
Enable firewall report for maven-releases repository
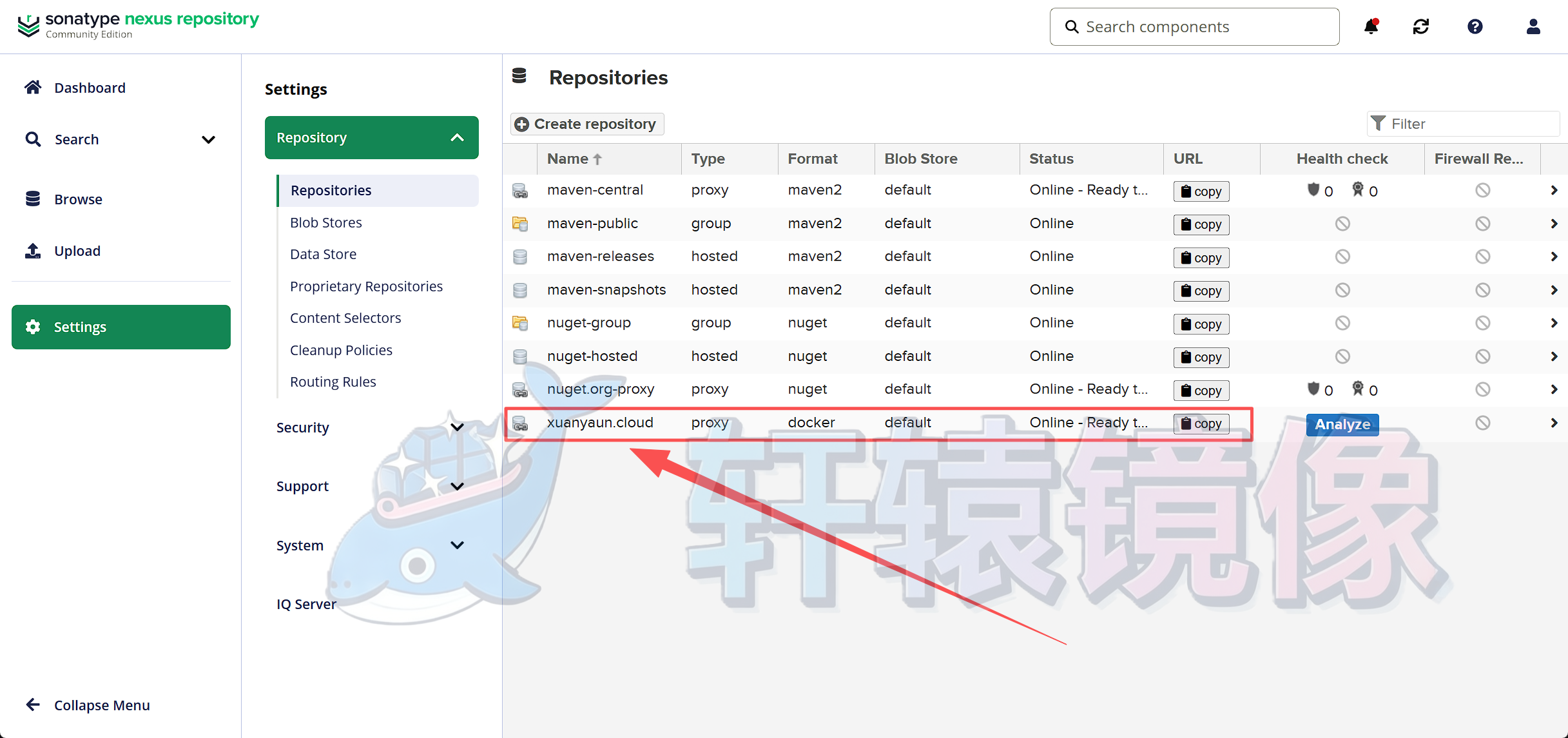[x=1483, y=256]
